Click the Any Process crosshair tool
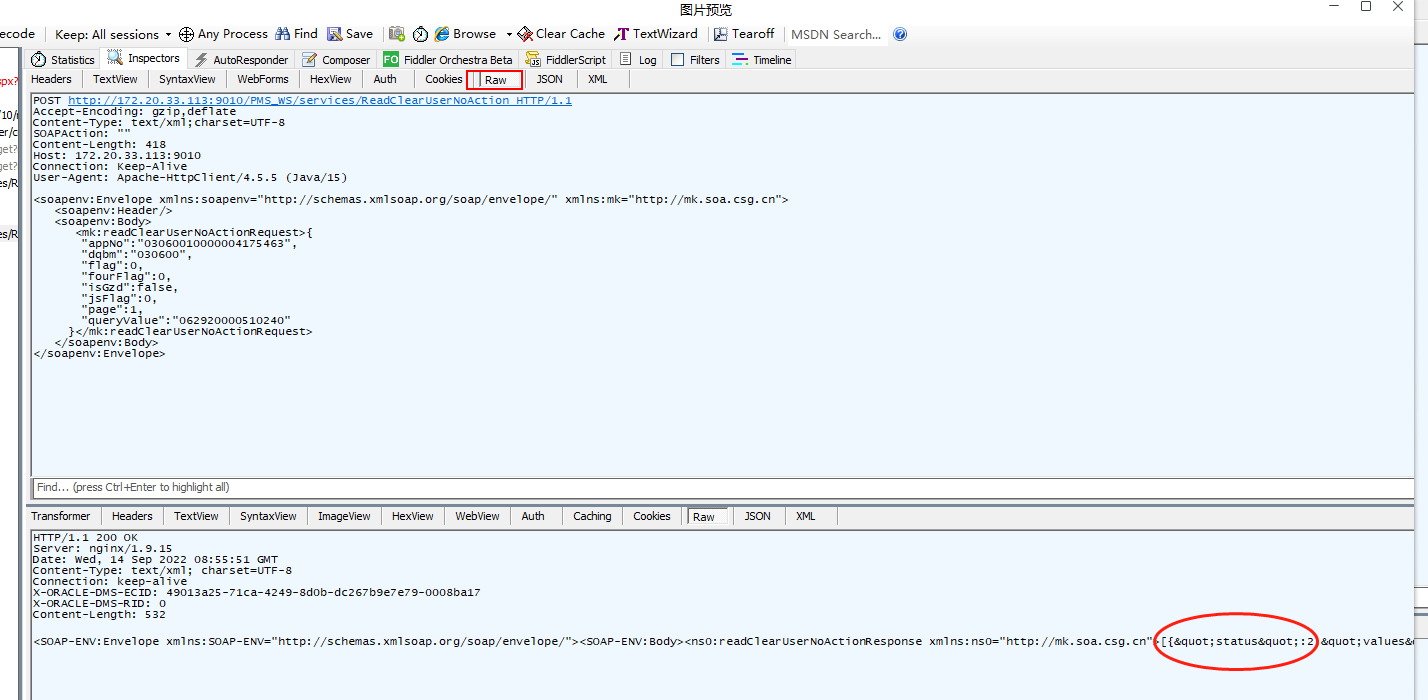The image size is (1428, 700). (x=223, y=34)
